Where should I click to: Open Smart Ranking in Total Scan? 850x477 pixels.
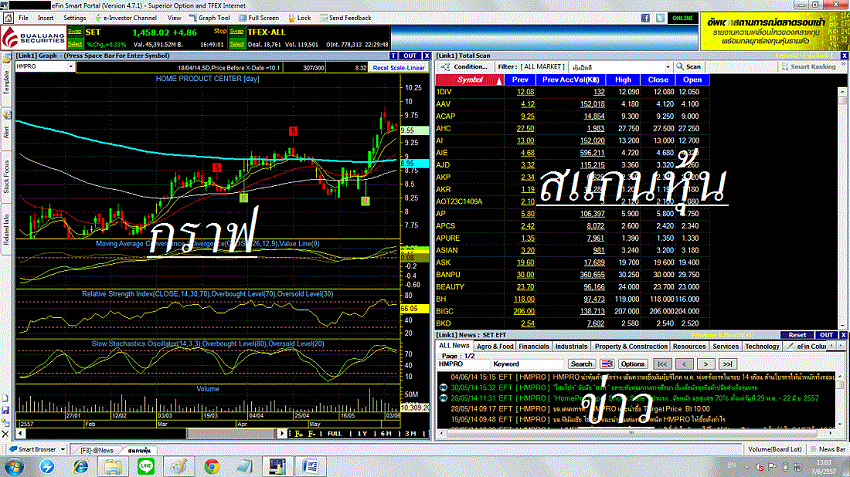809,67
